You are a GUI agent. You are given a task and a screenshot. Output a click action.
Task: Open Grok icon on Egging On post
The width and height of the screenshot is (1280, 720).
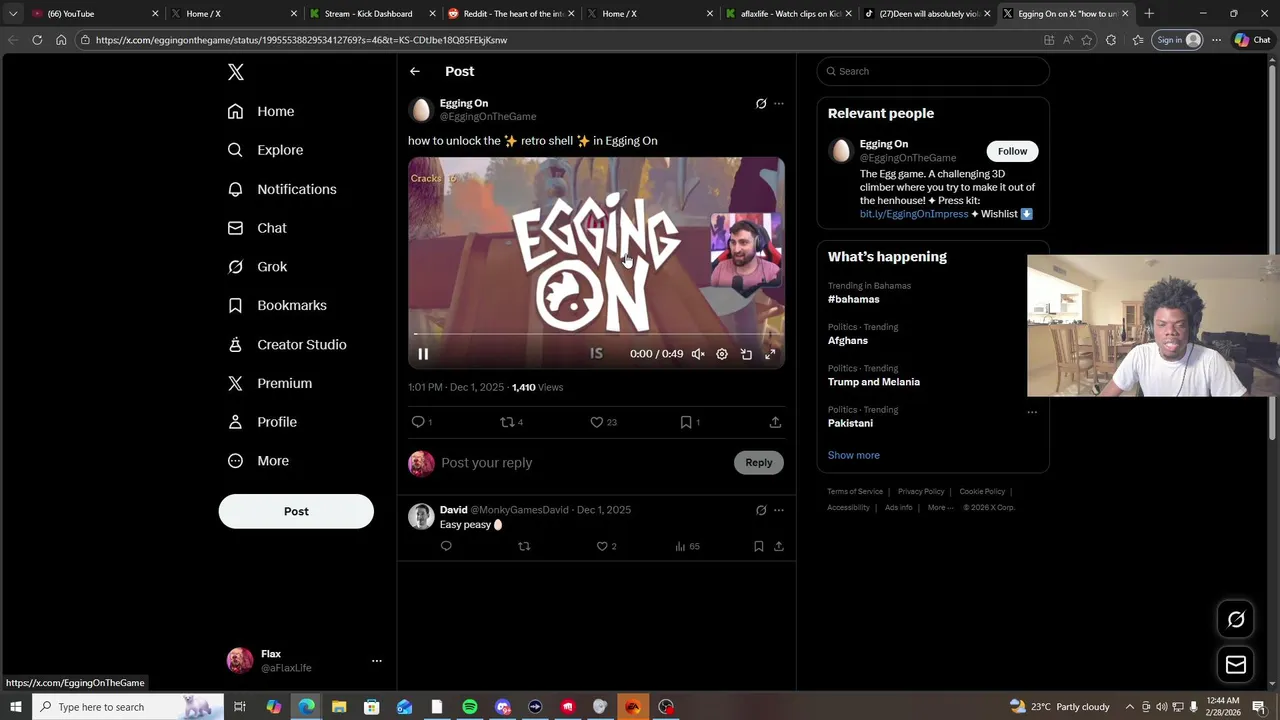(761, 103)
